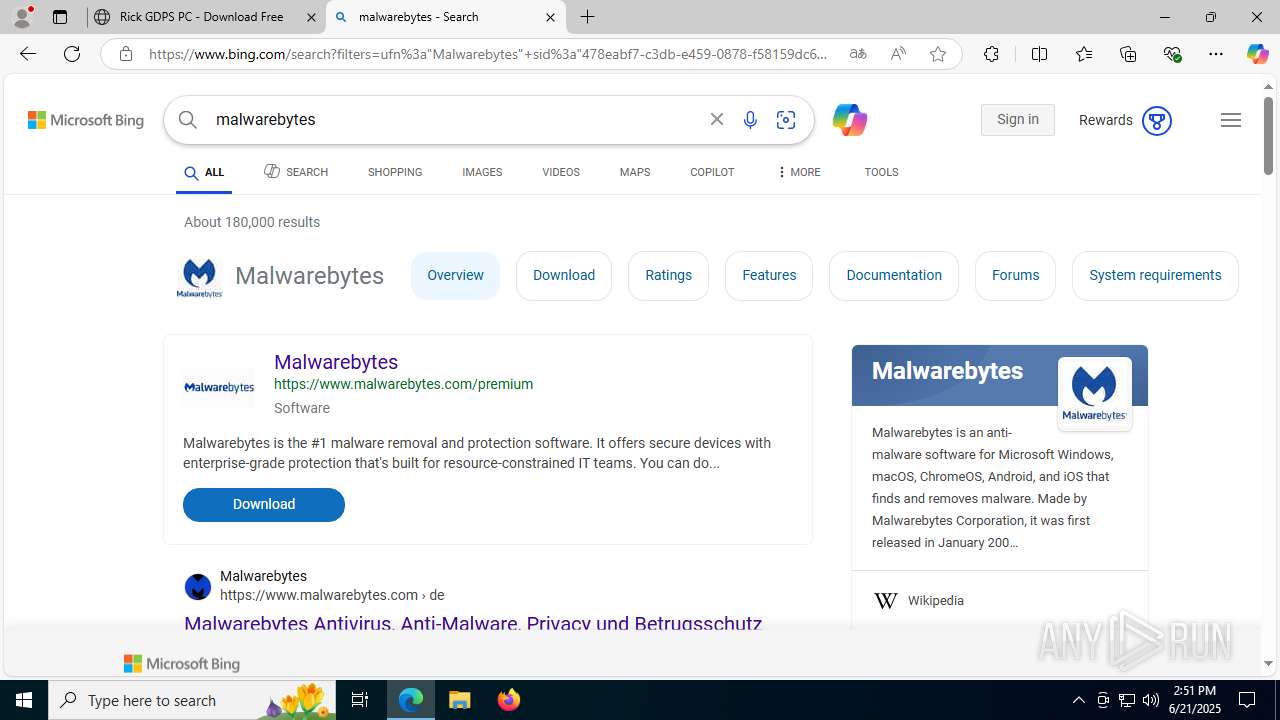Search using voice microphone icon
The width and height of the screenshot is (1280, 720).
pyautogui.click(x=750, y=120)
